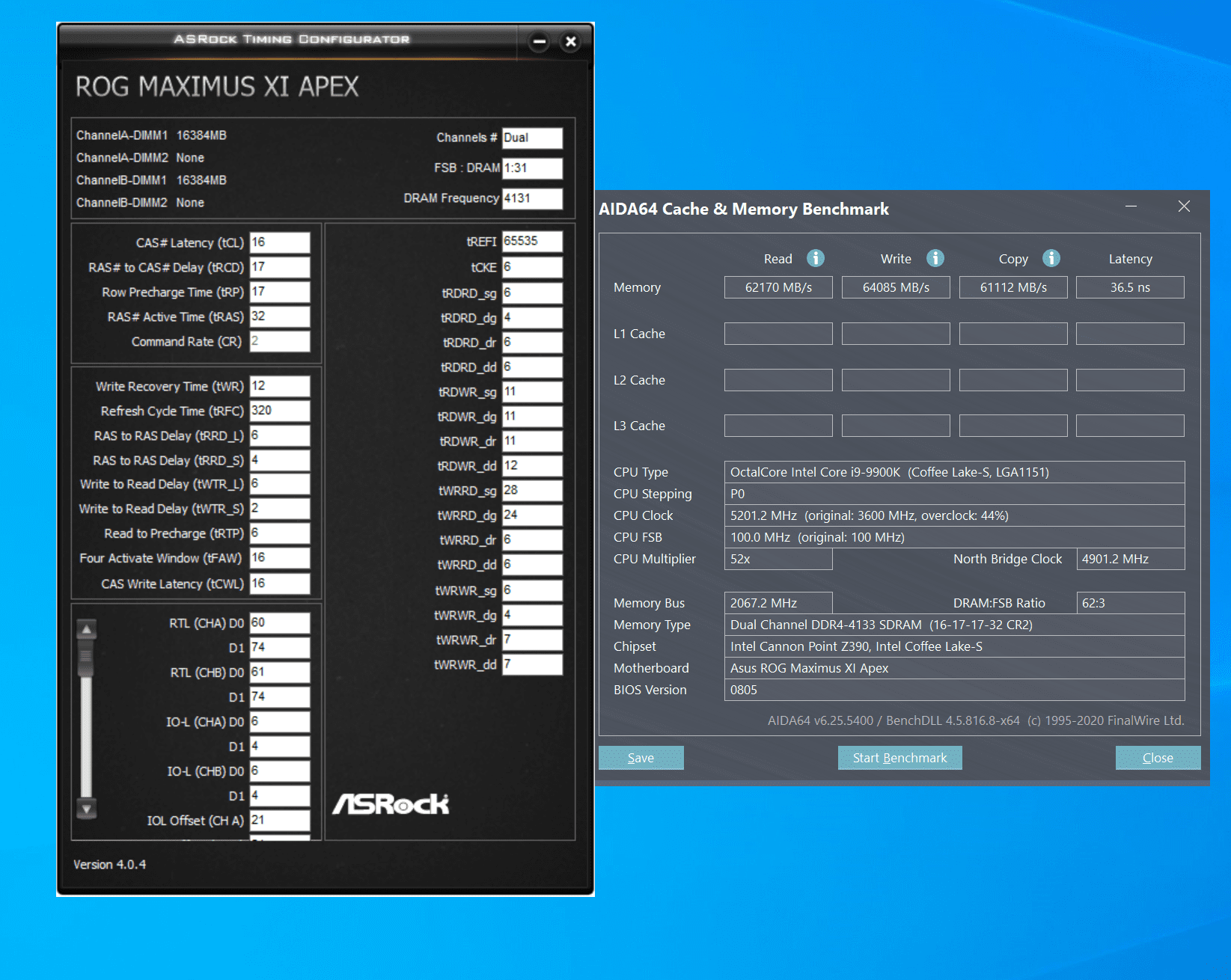Select the Four Activate Window (tFAW) field
This screenshot has width=1231, height=980.
pyautogui.click(x=280, y=558)
